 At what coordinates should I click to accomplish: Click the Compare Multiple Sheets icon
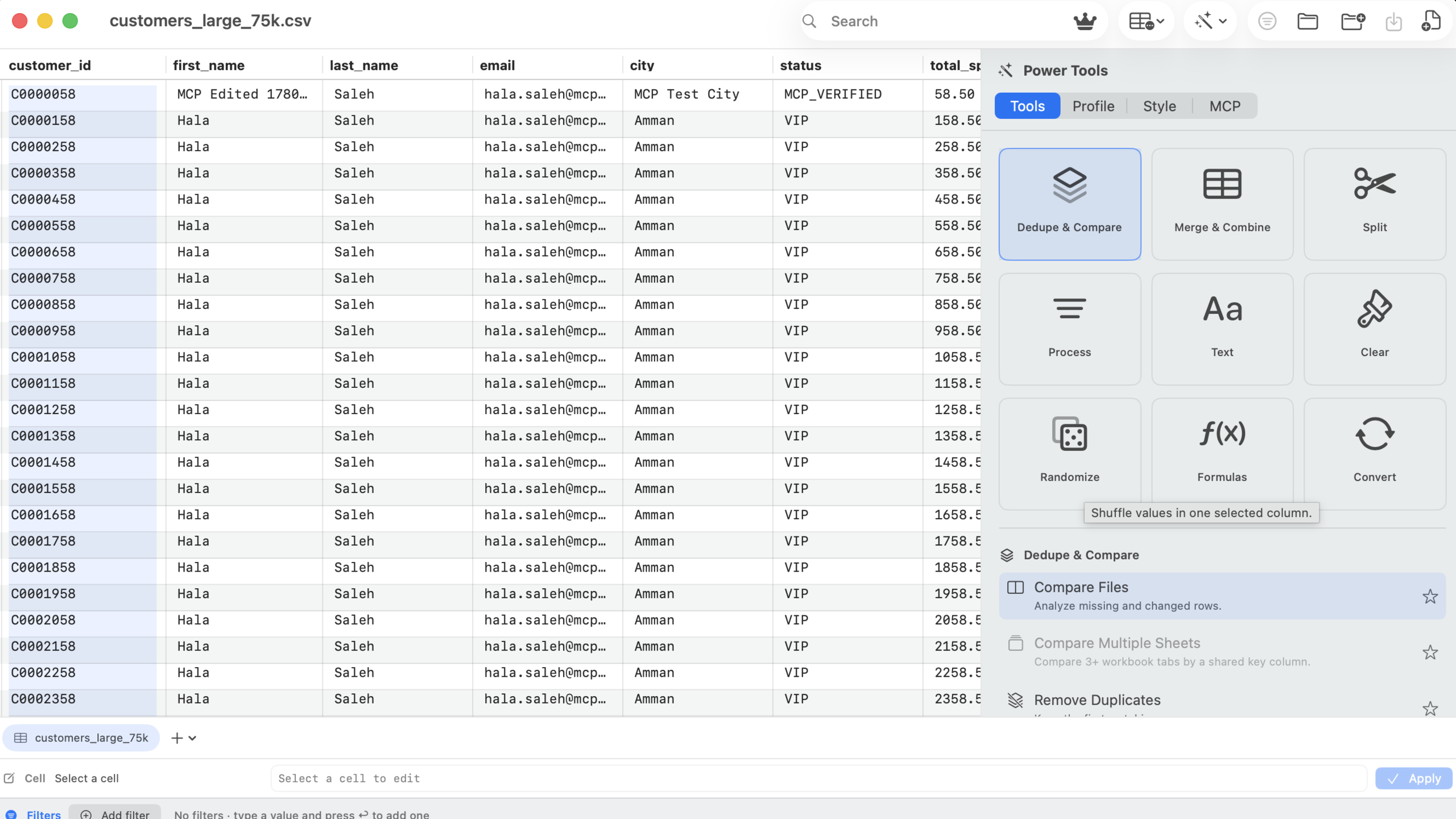click(x=1015, y=643)
